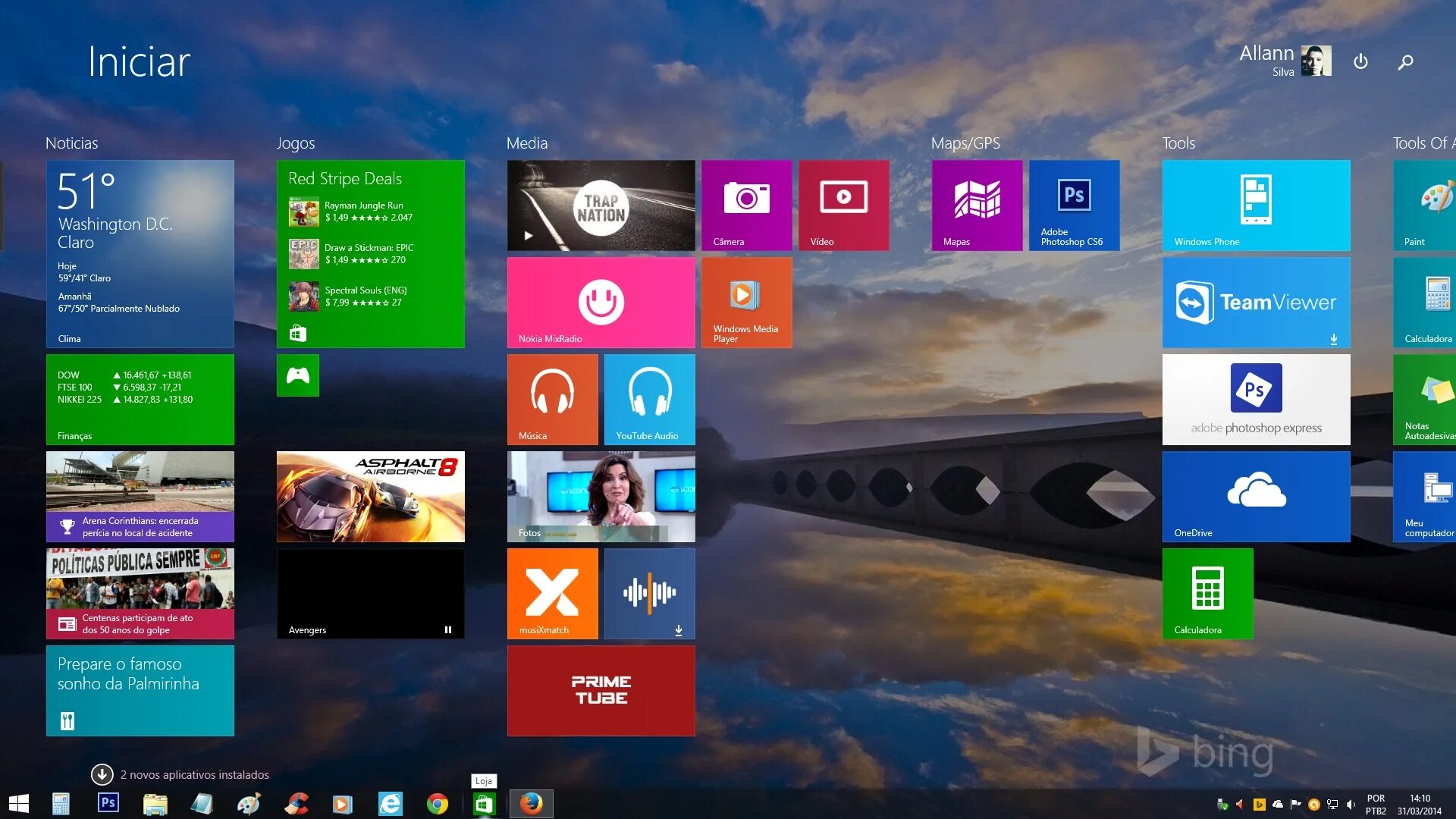Select Noticias section heading

(72, 143)
